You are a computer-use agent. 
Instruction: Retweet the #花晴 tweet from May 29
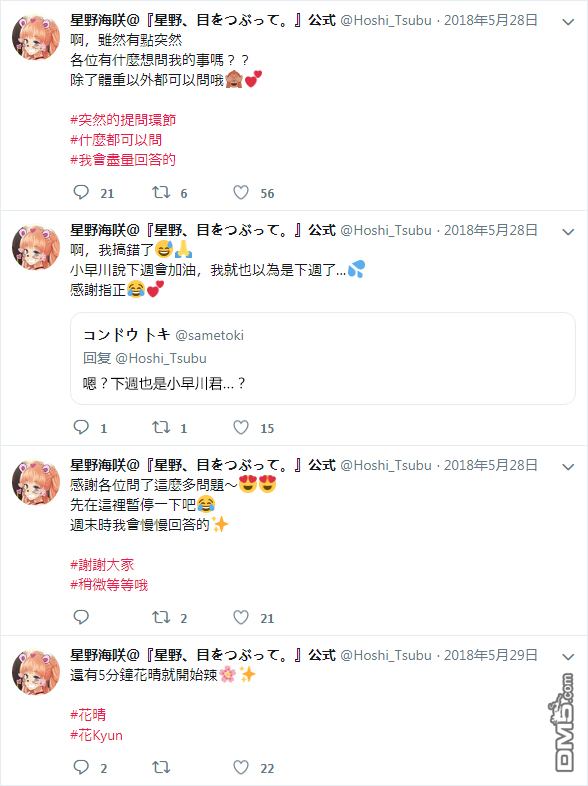[161, 767]
